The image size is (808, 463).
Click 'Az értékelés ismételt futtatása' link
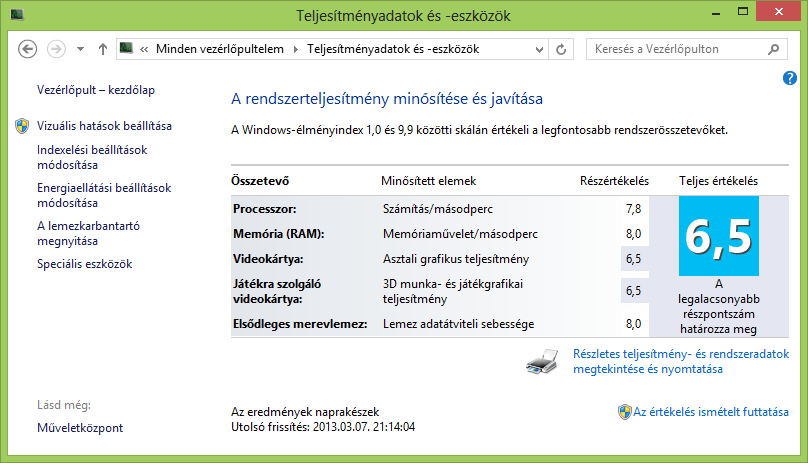pos(711,412)
